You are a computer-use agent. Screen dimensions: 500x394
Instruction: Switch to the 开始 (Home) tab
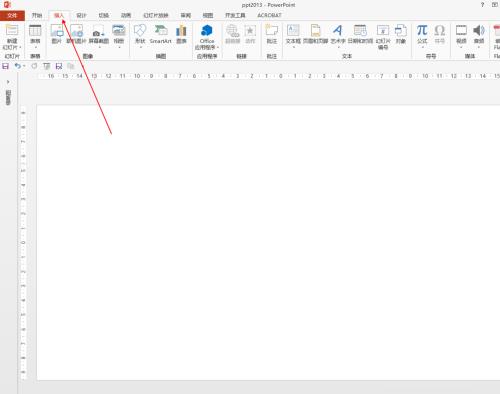click(x=37, y=15)
